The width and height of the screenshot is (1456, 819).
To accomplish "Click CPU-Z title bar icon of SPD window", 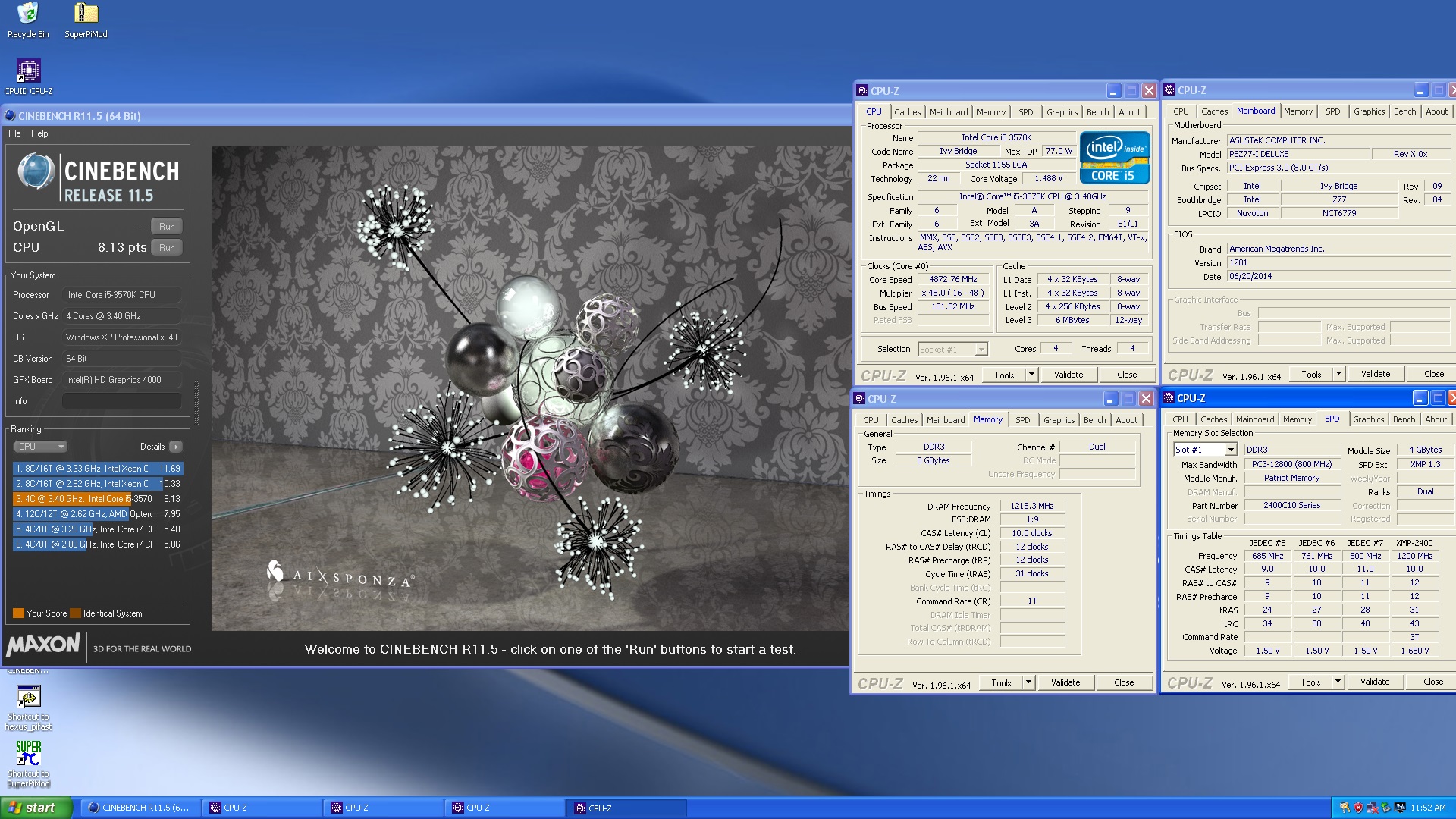I will click(1169, 398).
